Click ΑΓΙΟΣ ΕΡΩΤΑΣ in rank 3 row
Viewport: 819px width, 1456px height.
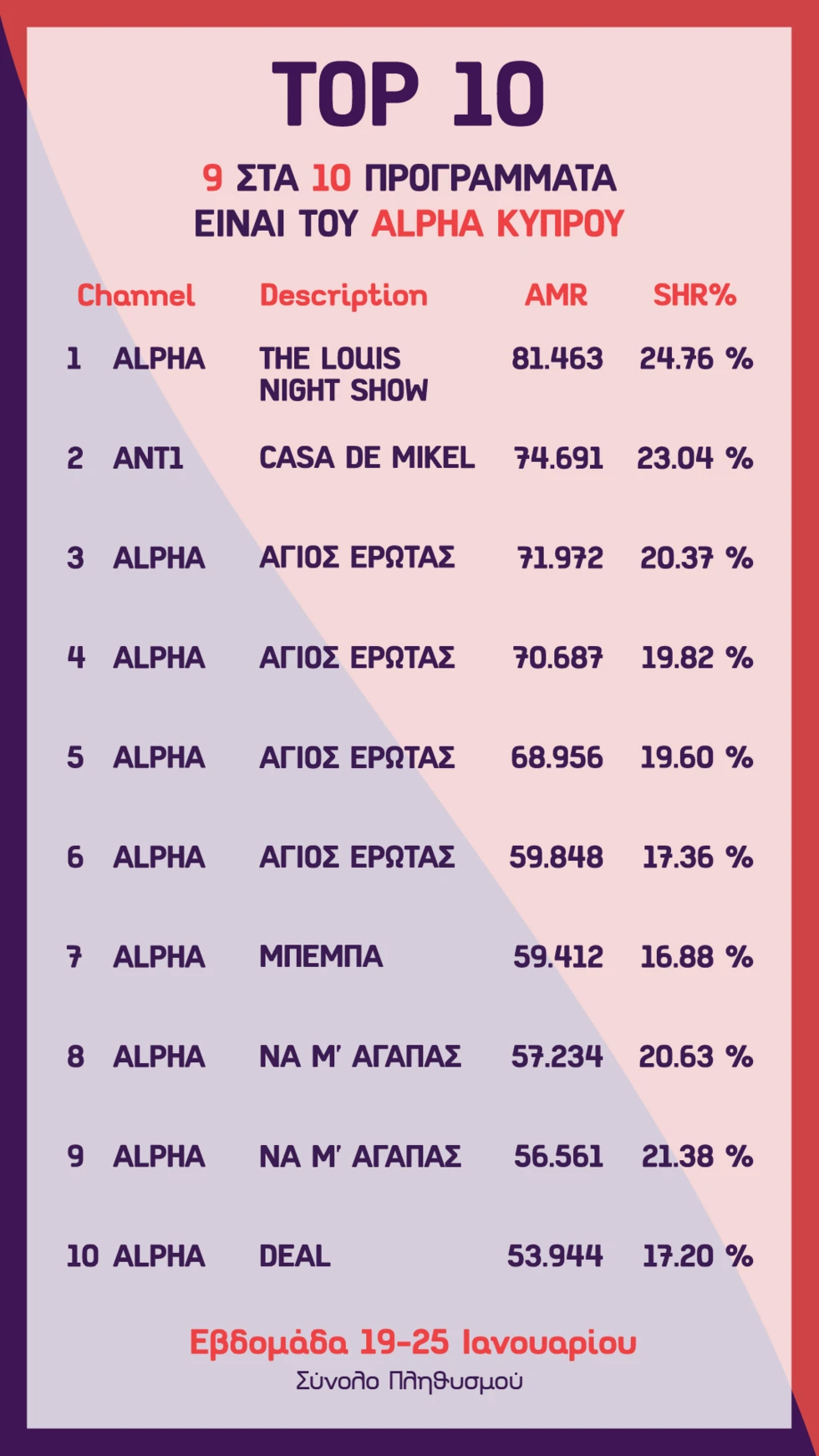[357, 557]
